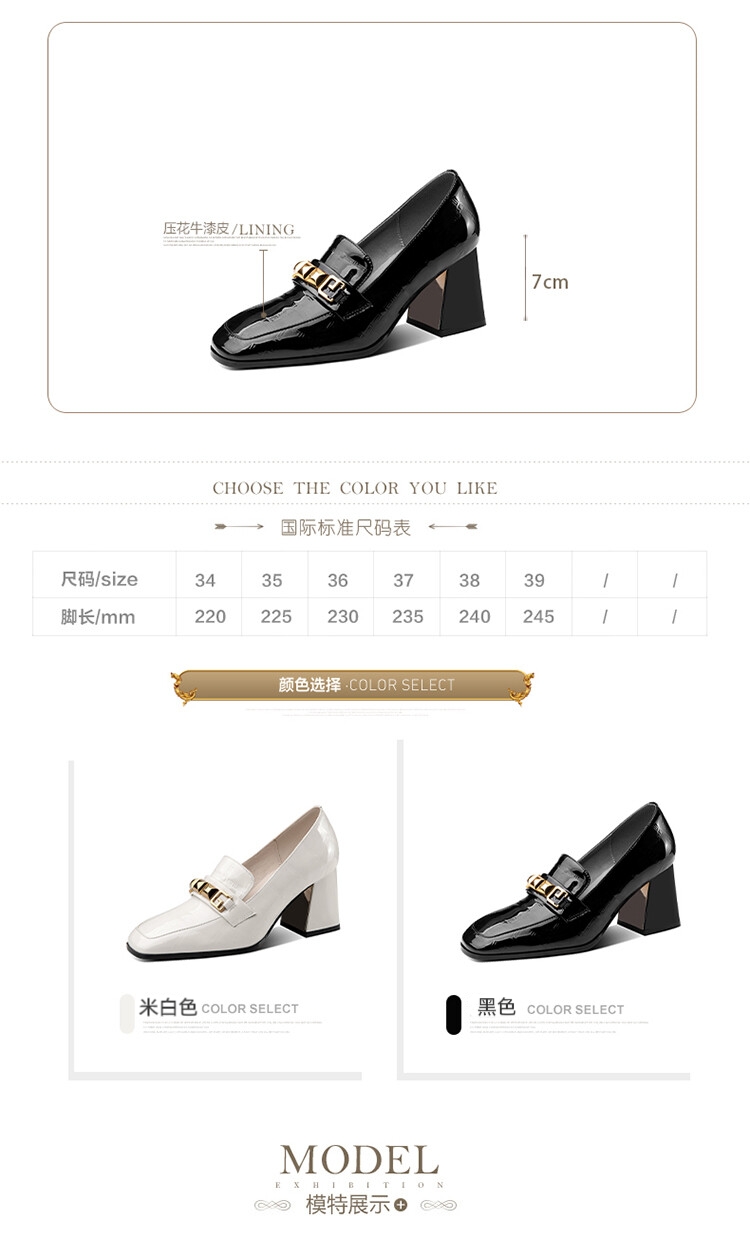Image resolution: width=750 pixels, height=1238 pixels.
Task: Click the large black shoe at top
Action: [x=348, y=269]
